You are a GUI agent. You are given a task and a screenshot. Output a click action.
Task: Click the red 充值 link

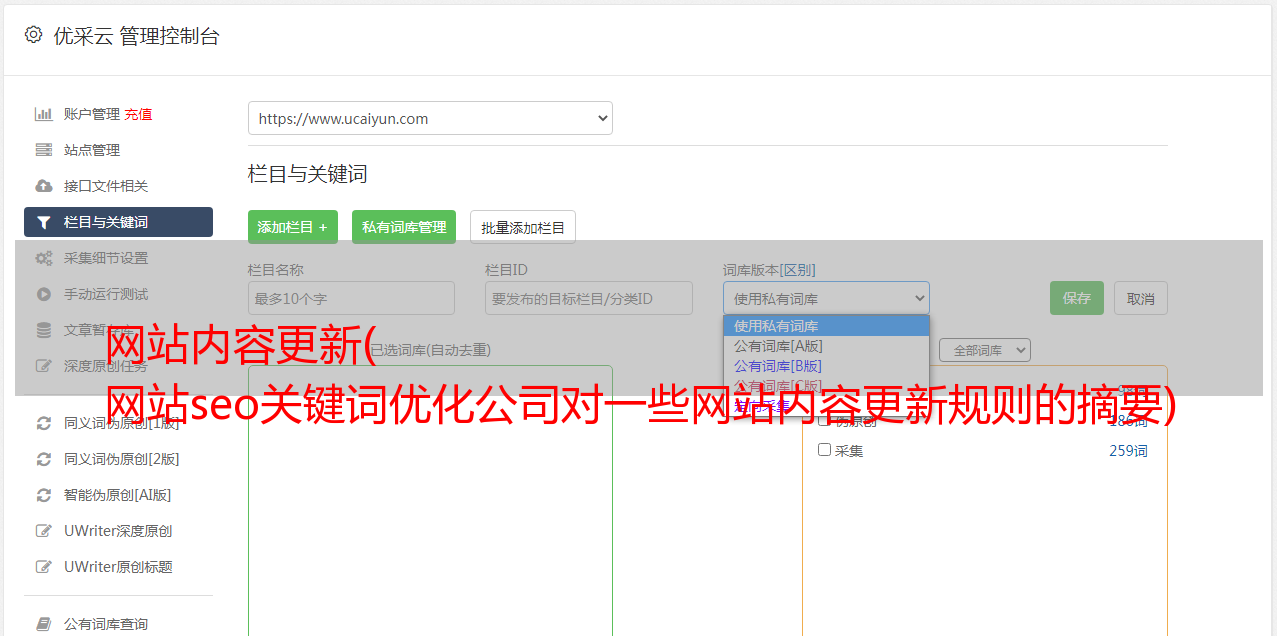click(x=138, y=114)
